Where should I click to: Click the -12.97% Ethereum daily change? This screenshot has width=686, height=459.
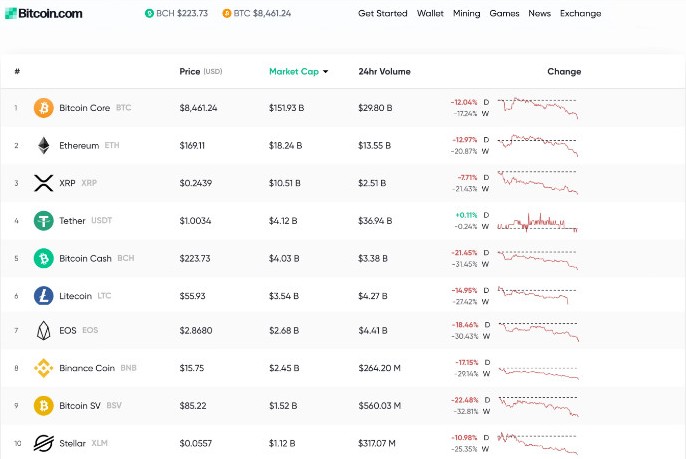coord(465,140)
